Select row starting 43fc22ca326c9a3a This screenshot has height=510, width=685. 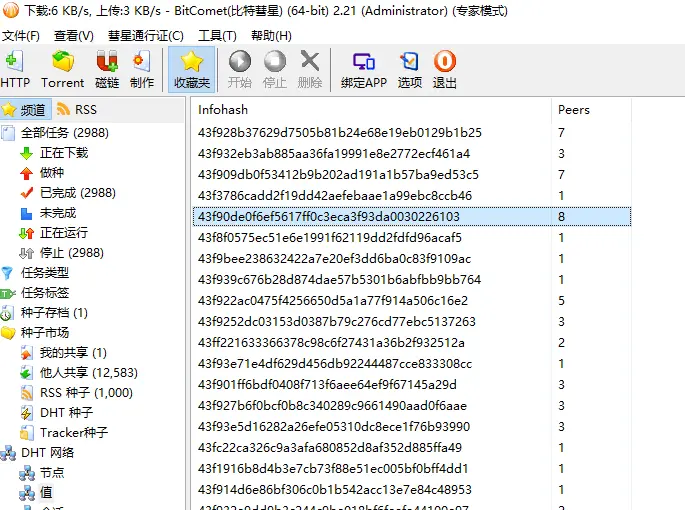pos(412,447)
